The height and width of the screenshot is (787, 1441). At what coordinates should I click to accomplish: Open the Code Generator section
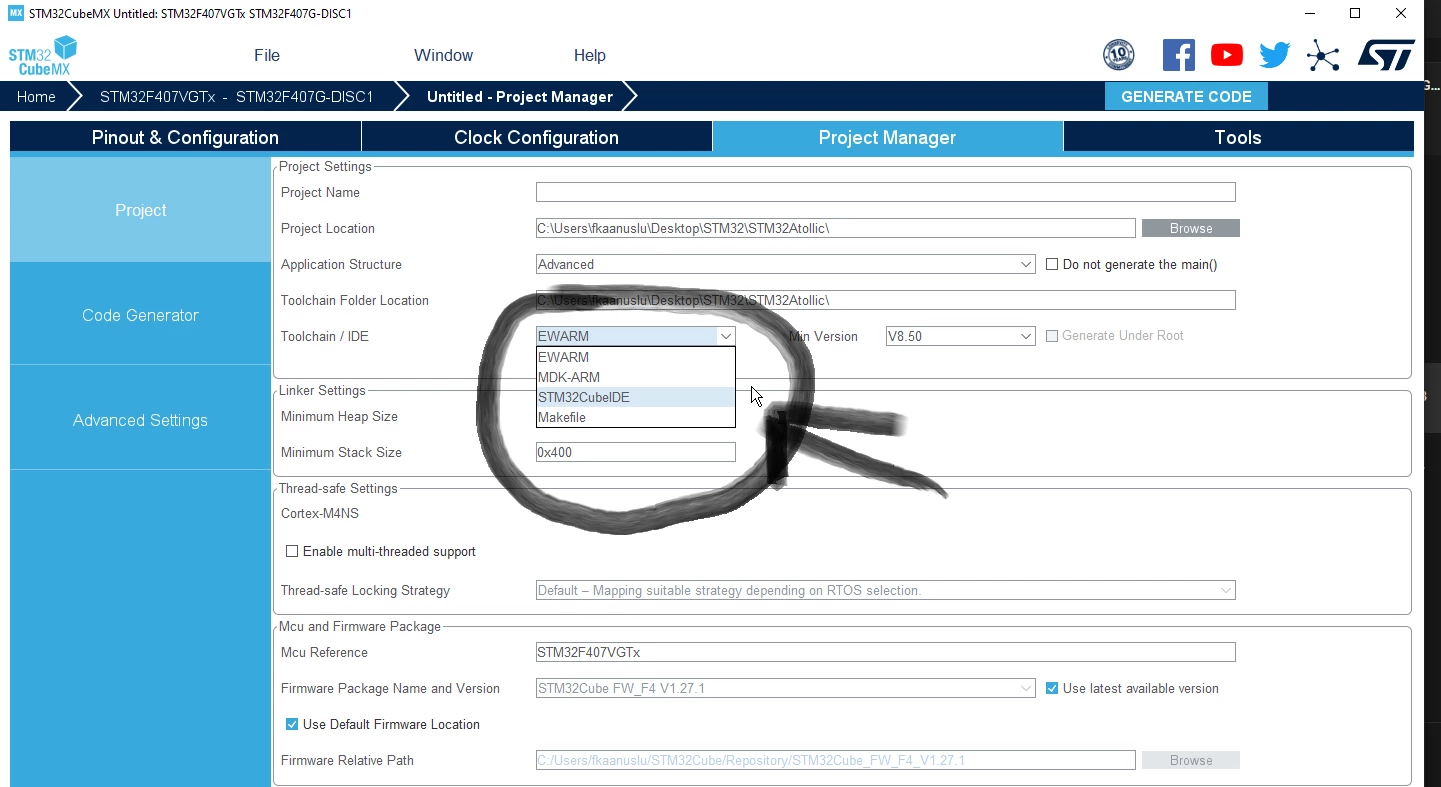pos(141,315)
